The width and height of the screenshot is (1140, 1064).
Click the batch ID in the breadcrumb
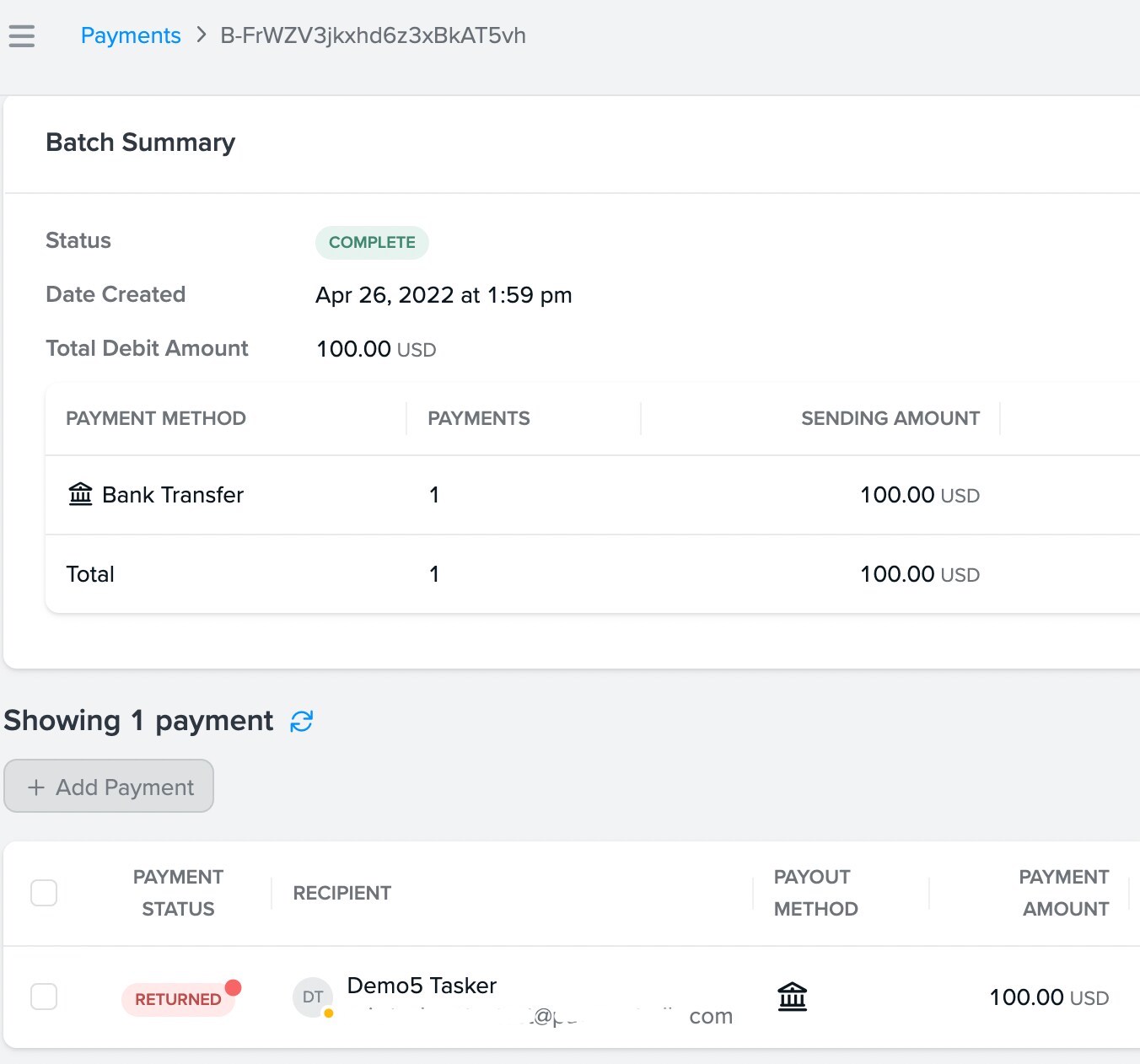pyautogui.click(x=373, y=35)
